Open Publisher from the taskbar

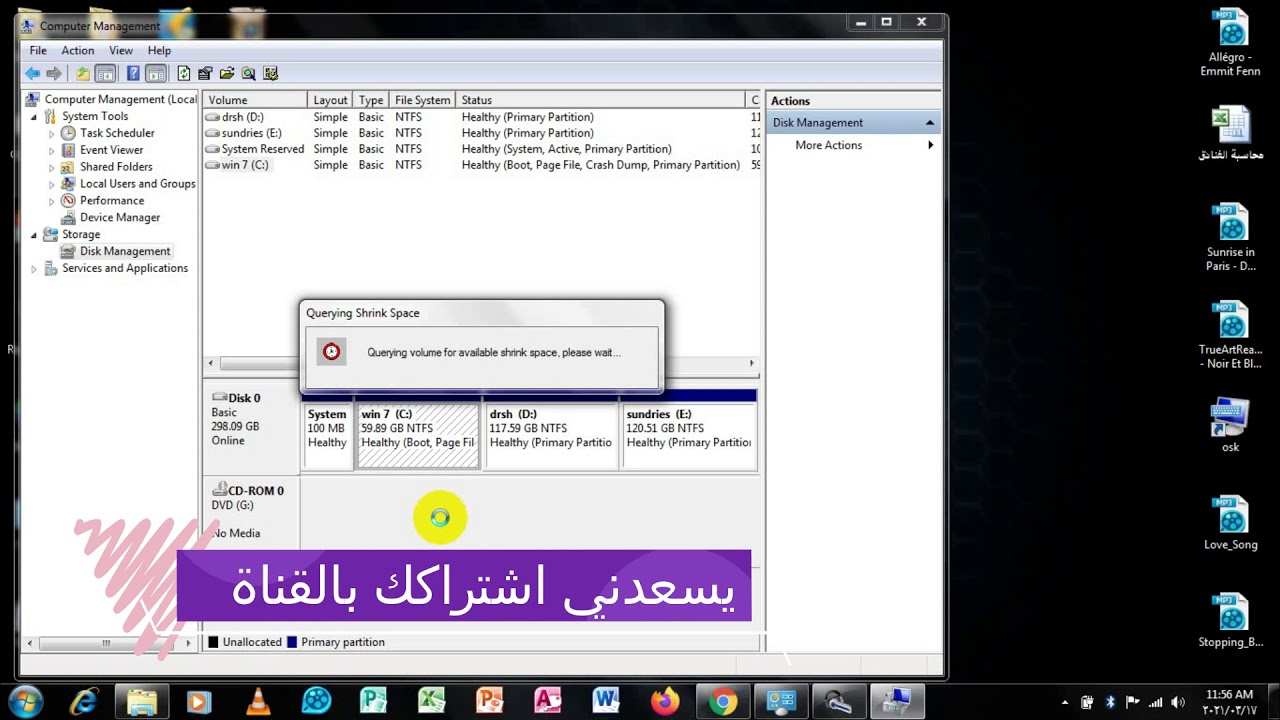point(373,702)
